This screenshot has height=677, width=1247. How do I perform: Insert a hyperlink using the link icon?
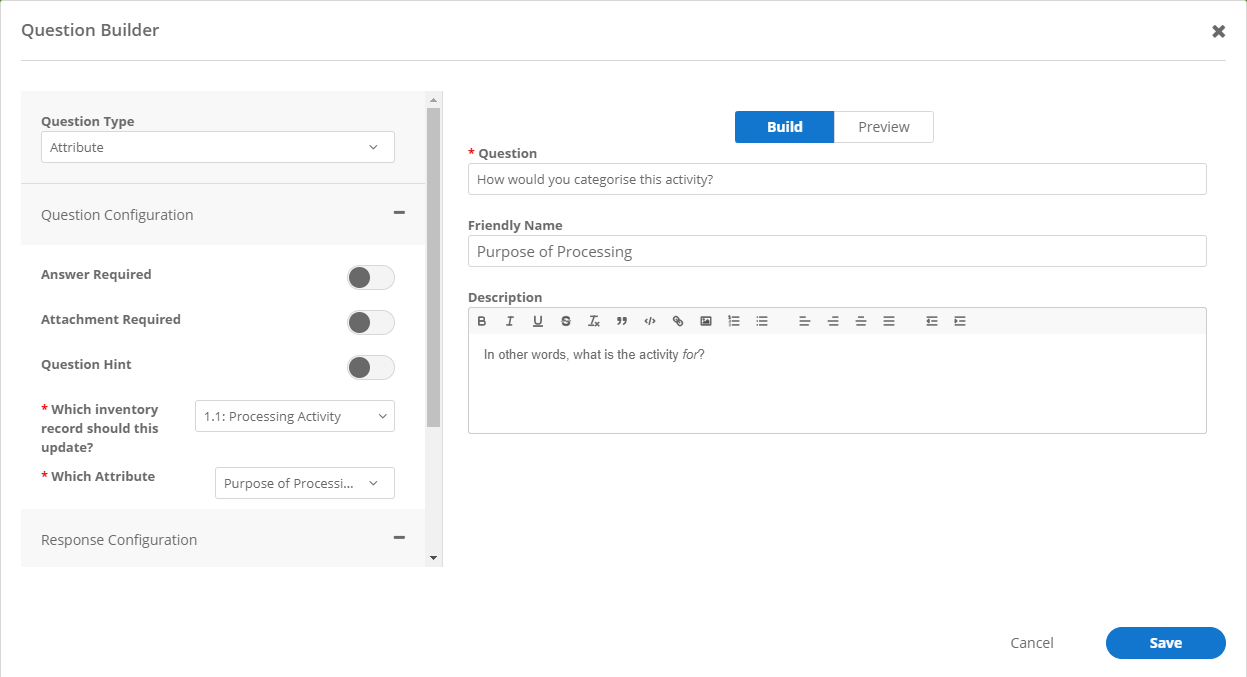coord(678,321)
